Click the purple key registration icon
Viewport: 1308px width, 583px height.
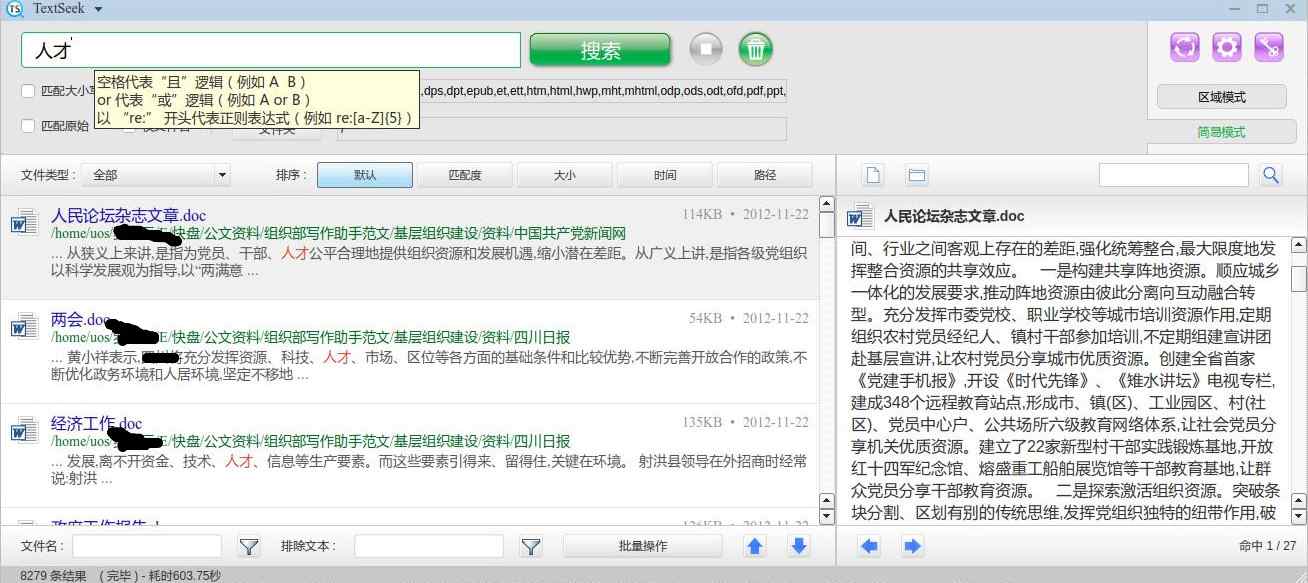(x=1268, y=47)
